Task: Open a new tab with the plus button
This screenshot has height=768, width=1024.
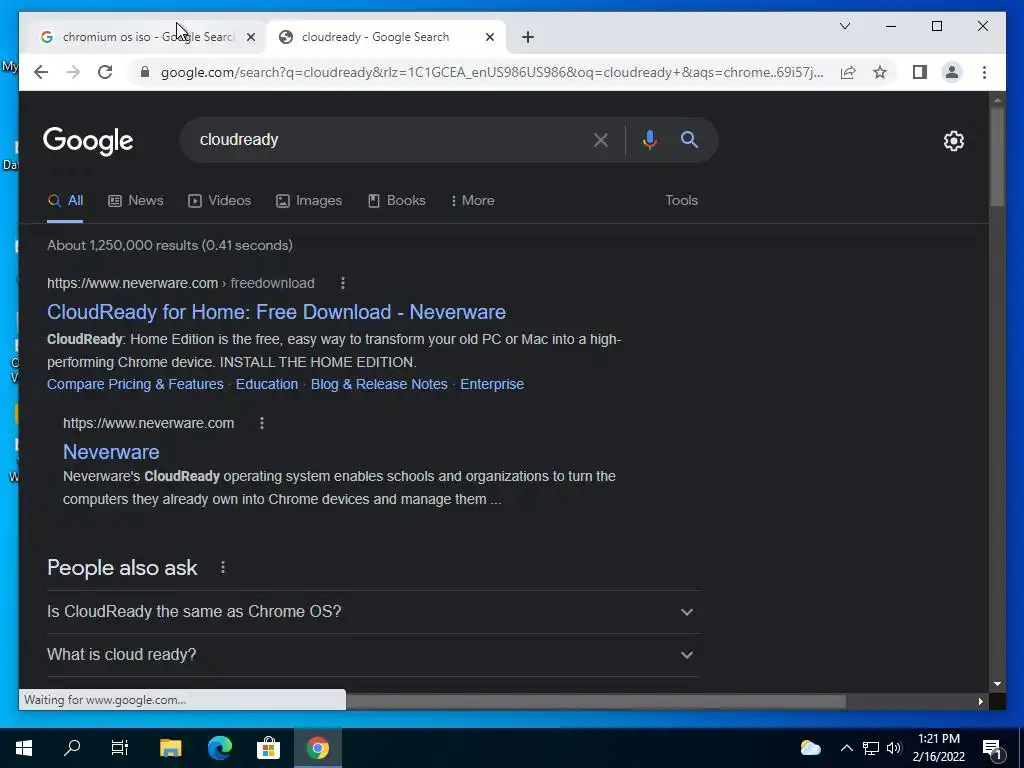Action: 528,37
